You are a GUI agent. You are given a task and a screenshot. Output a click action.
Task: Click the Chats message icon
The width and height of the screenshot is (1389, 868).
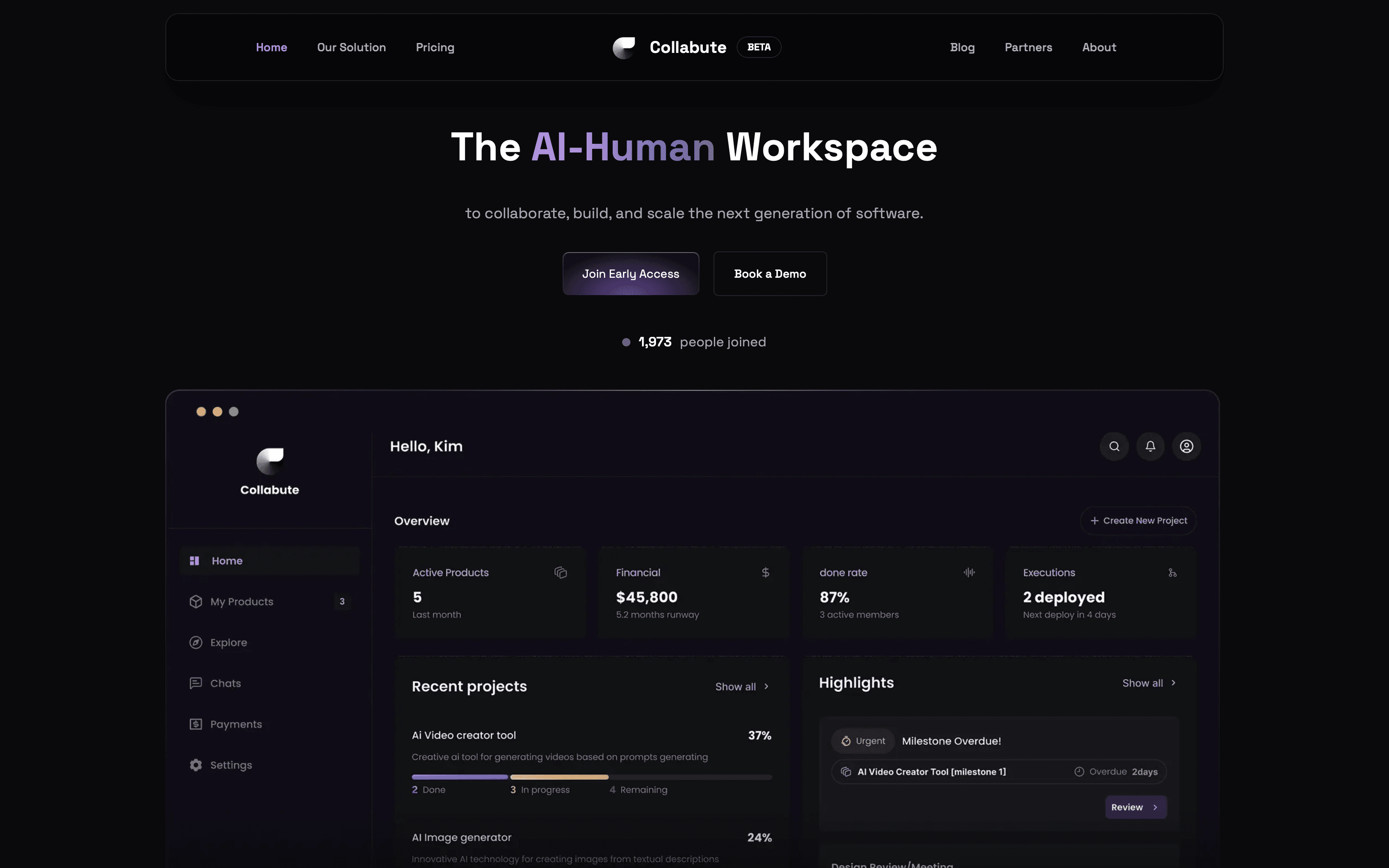click(196, 683)
